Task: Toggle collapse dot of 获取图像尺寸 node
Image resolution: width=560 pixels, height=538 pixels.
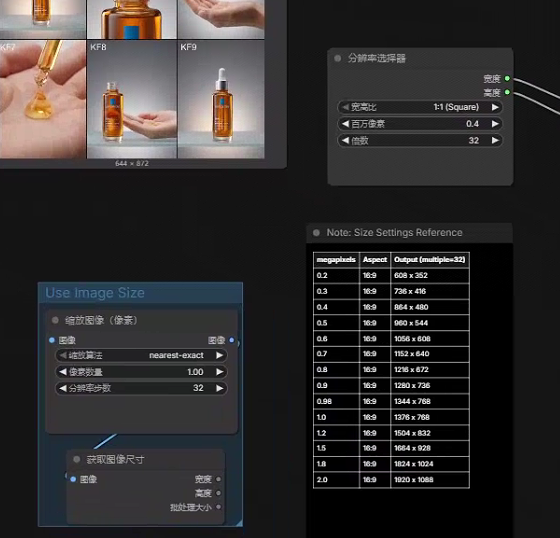Action: pyautogui.click(x=76, y=459)
